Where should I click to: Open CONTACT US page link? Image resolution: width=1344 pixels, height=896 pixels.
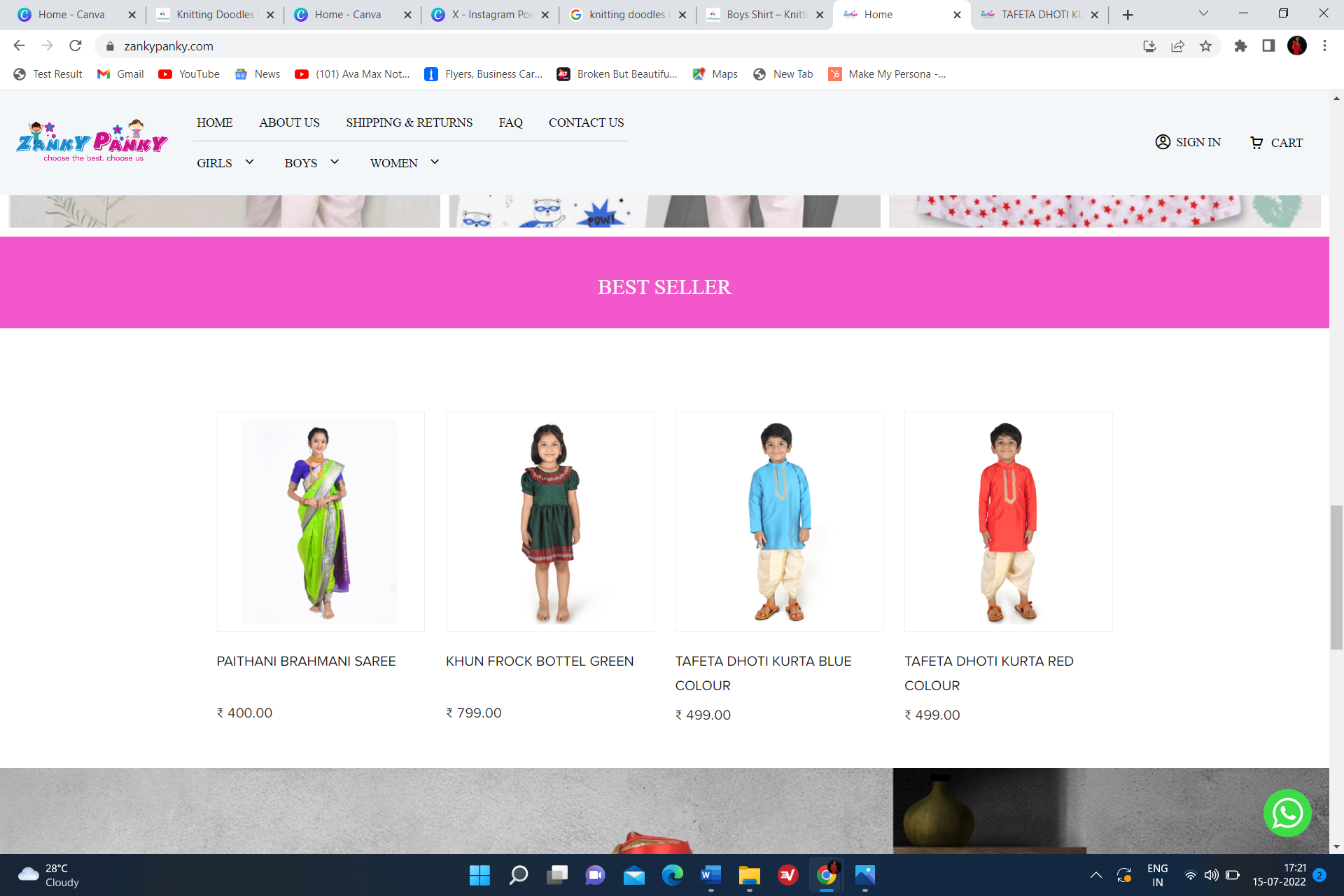click(x=586, y=122)
